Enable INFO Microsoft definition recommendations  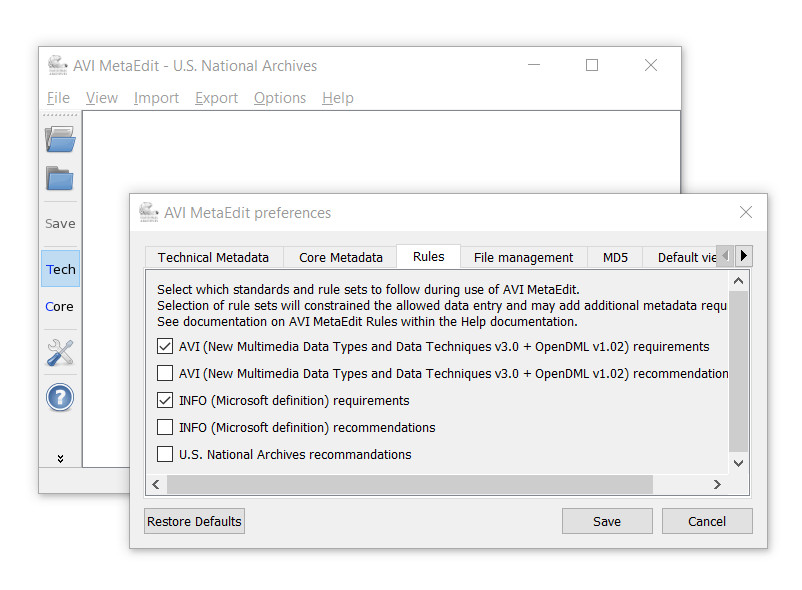coord(165,427)
